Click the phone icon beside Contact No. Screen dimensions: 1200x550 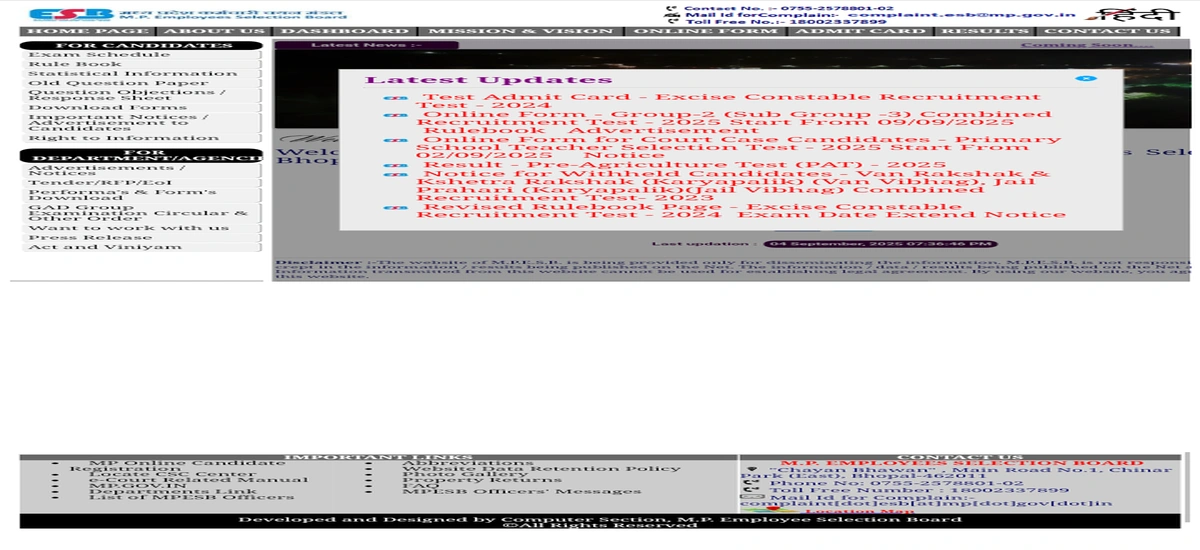[x=672, y=7]
